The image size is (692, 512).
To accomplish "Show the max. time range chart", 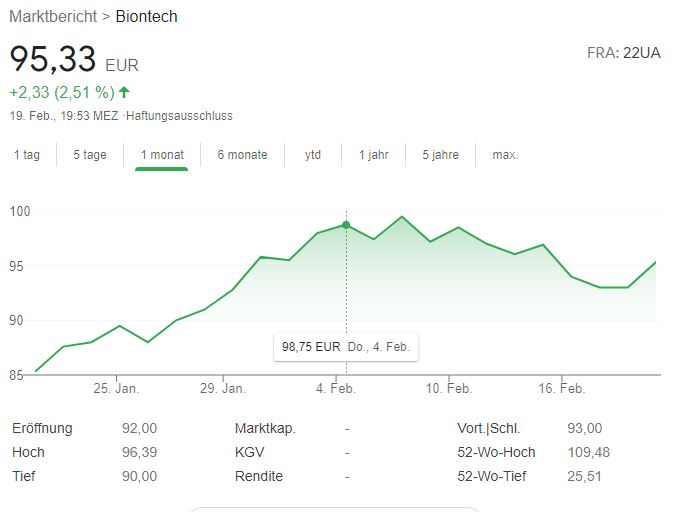I will 505,155.
